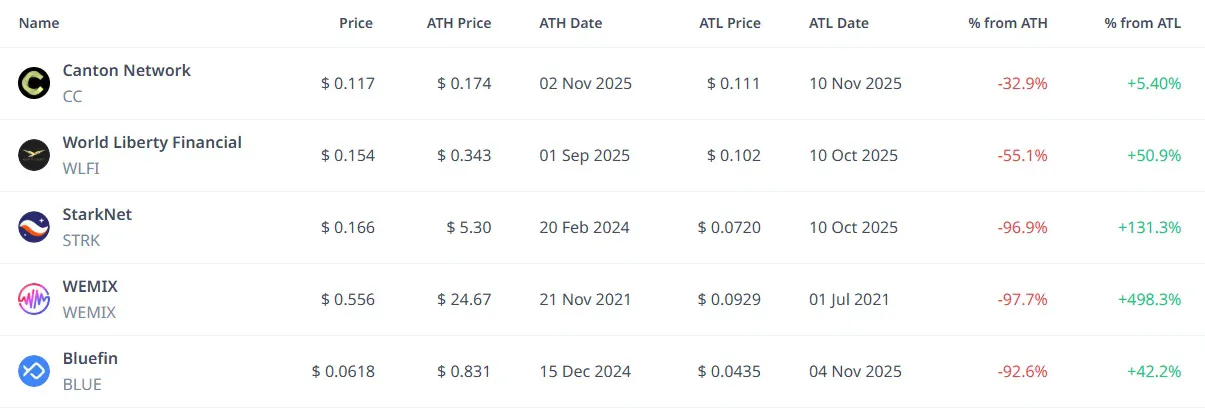Image resolution: width=1205 pixels, height=409 pixels.
Task: Open the World Liberty Financial link
Action: tap(152, 142)
